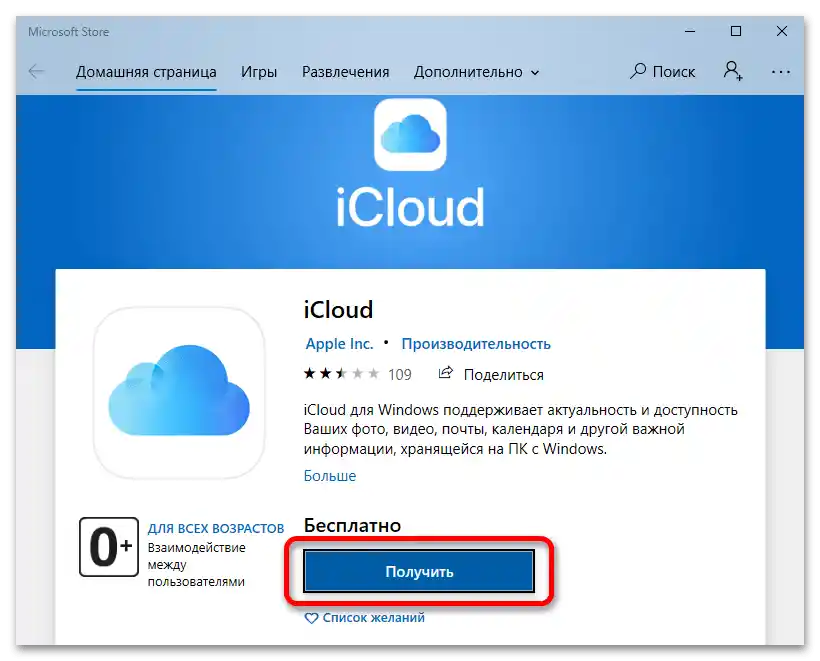Add to Список желаний

pos(373,618)
